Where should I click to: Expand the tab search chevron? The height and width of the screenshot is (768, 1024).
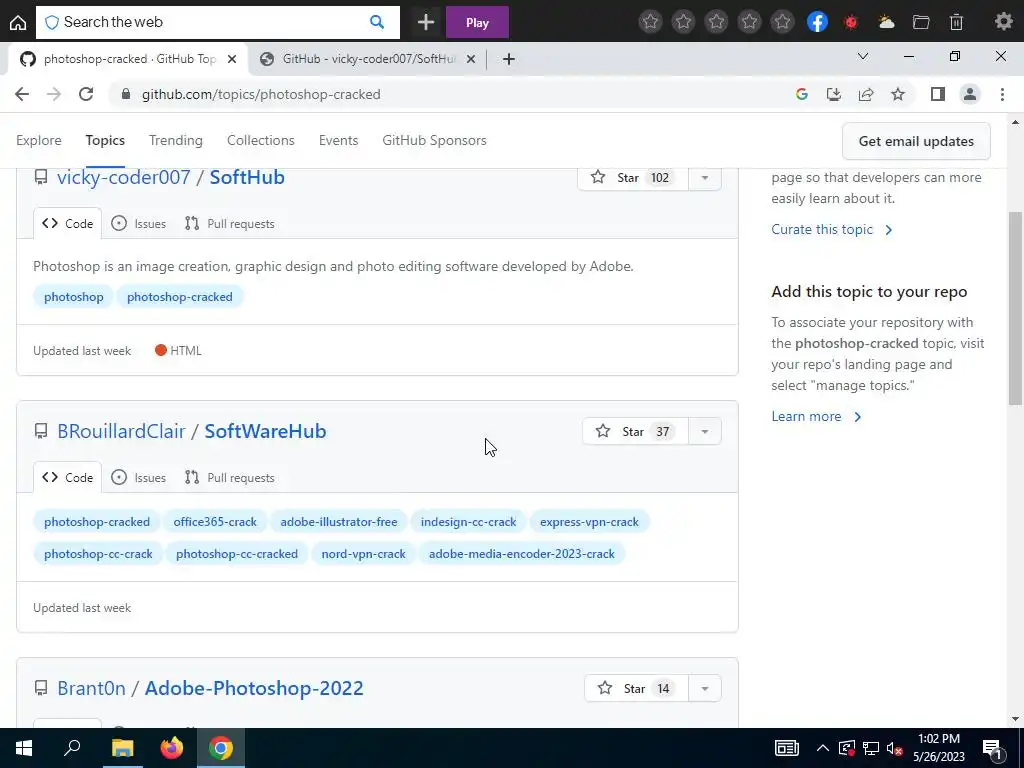863,57
